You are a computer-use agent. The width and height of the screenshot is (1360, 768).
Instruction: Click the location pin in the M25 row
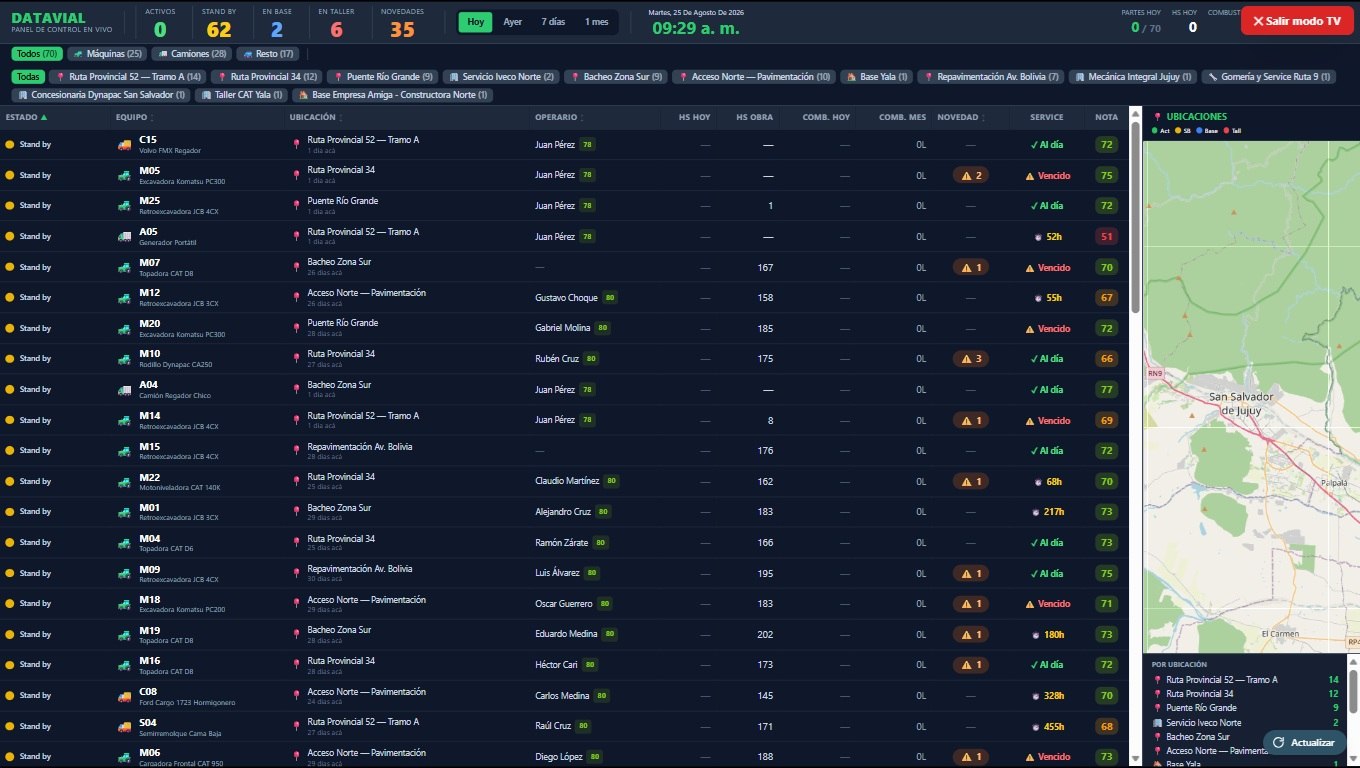296,206
